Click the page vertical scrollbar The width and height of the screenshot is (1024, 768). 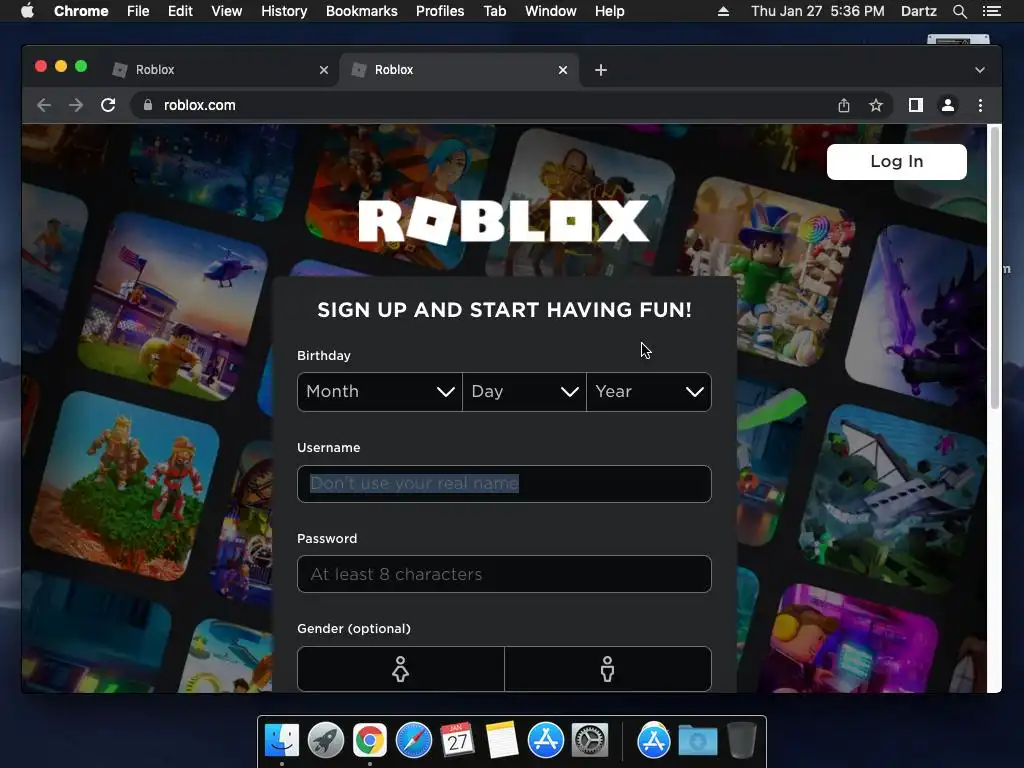tap(995, 268)
